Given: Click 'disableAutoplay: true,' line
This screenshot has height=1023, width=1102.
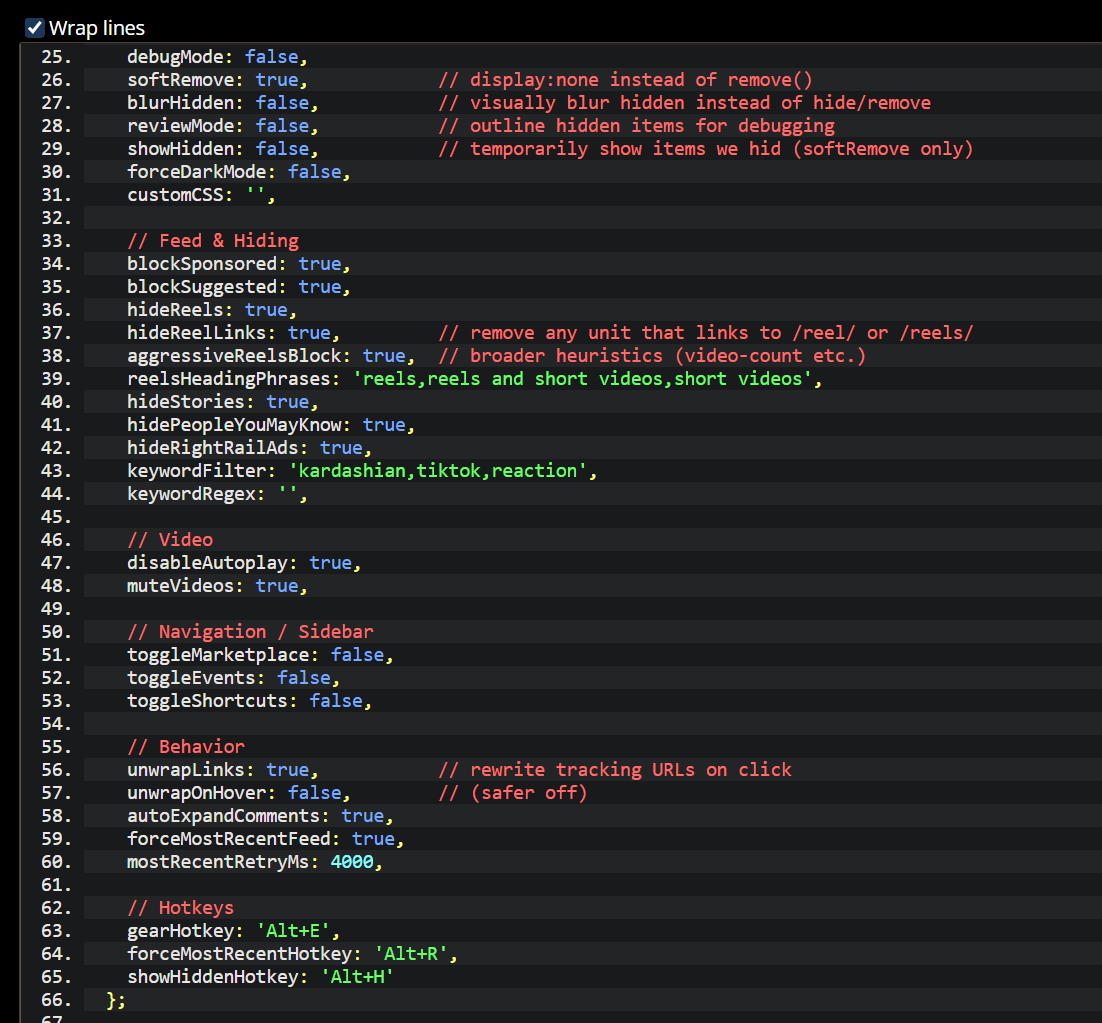Looking at the screenshot, I should (244, 563).
